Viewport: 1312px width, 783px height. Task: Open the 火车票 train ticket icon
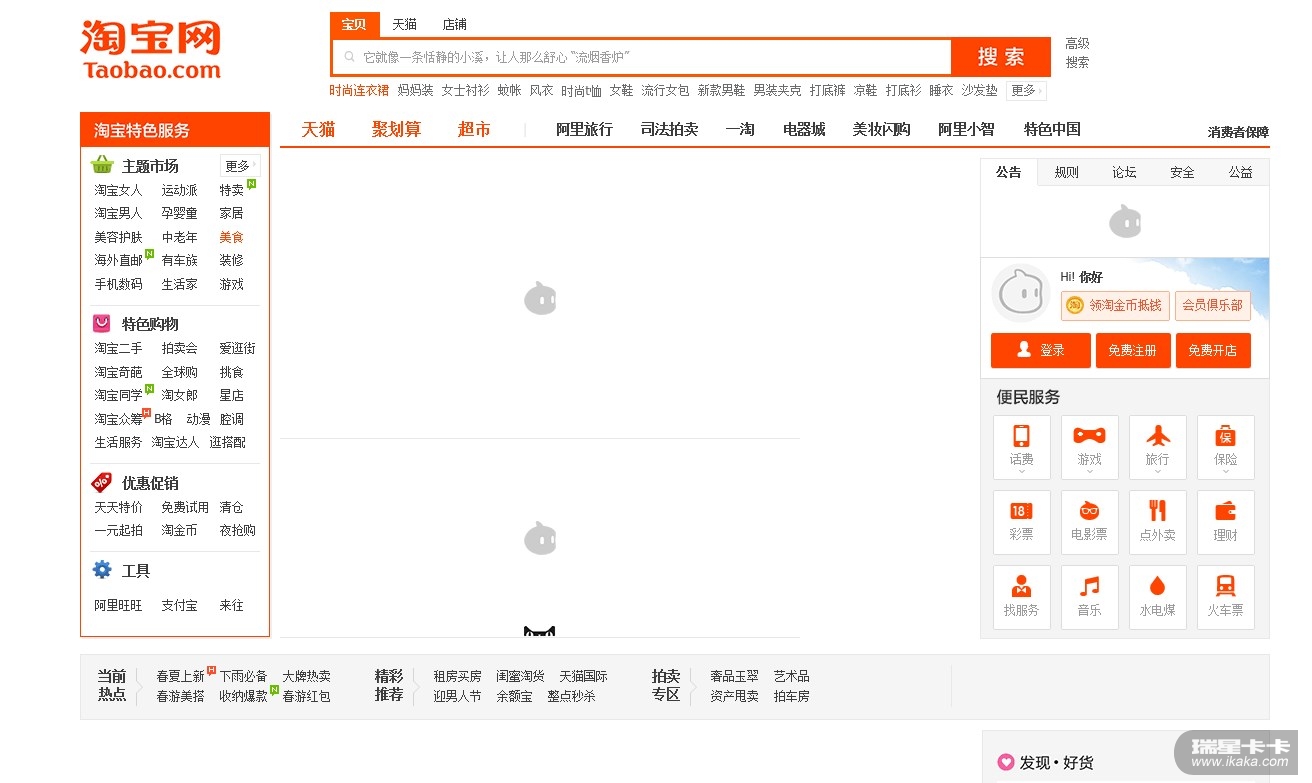[x=1225, y=597]
